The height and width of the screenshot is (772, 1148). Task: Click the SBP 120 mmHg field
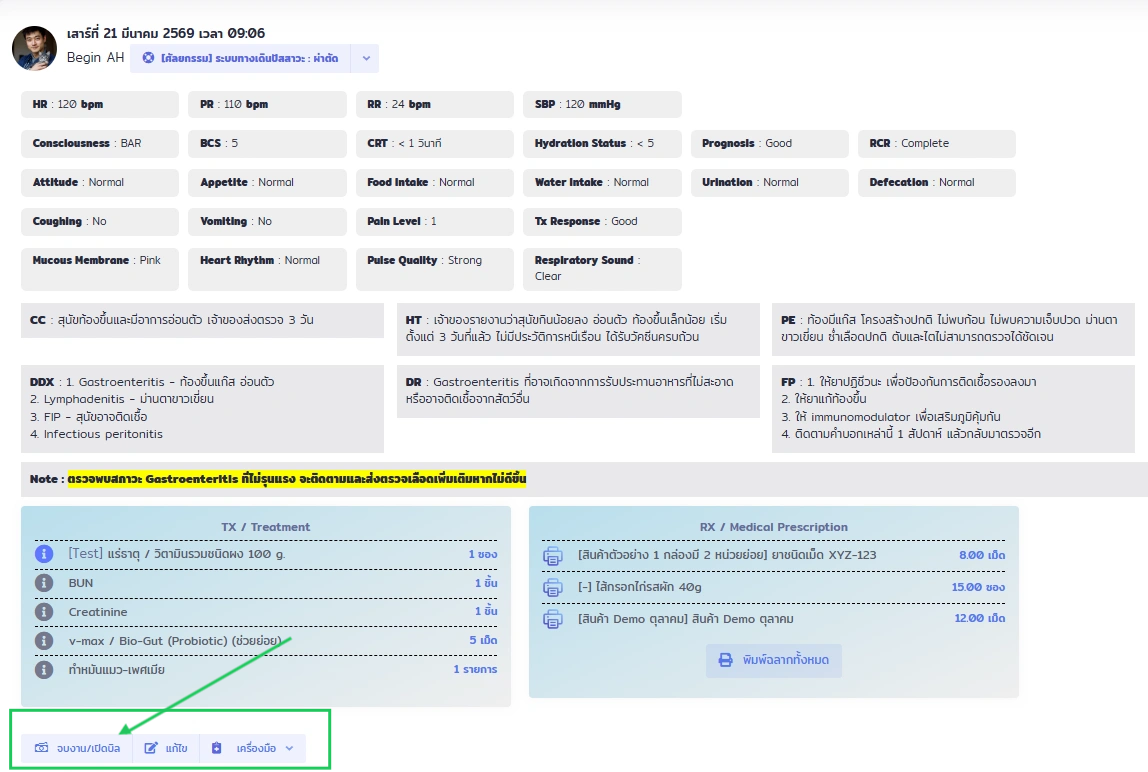(x=602, y=104)
